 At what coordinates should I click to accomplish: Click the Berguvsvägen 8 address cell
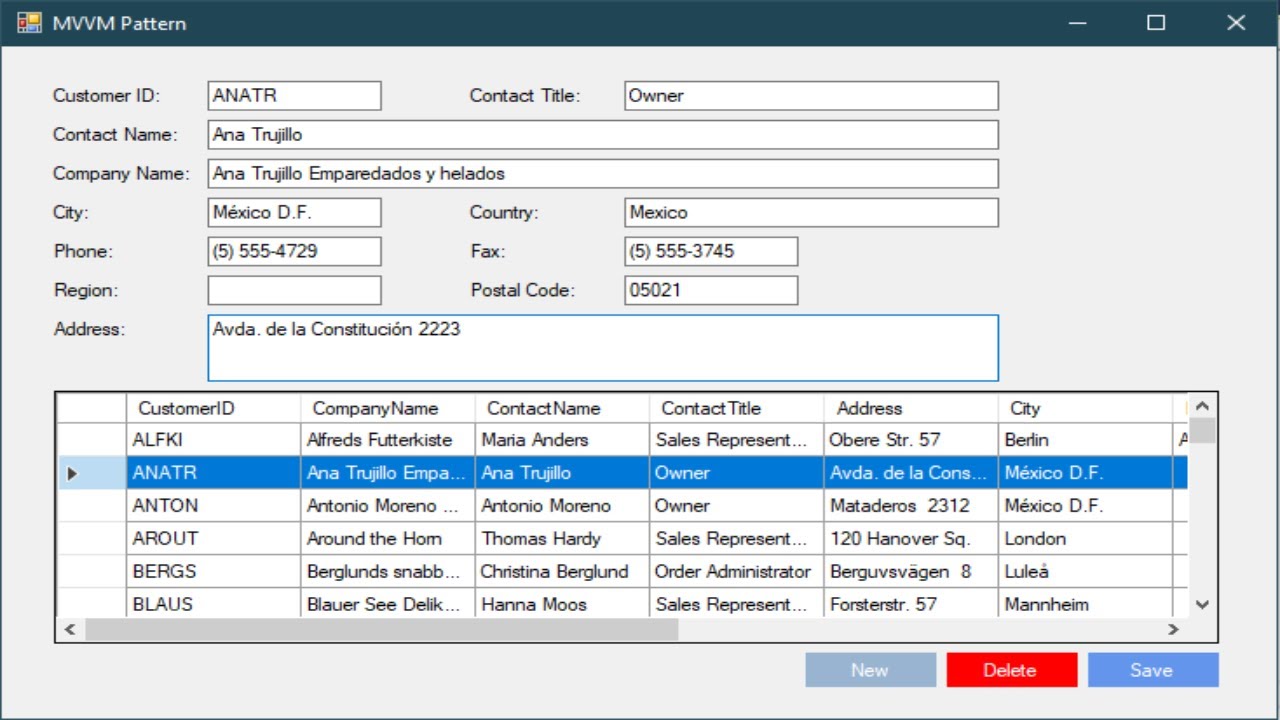click(x=911, y=572)
